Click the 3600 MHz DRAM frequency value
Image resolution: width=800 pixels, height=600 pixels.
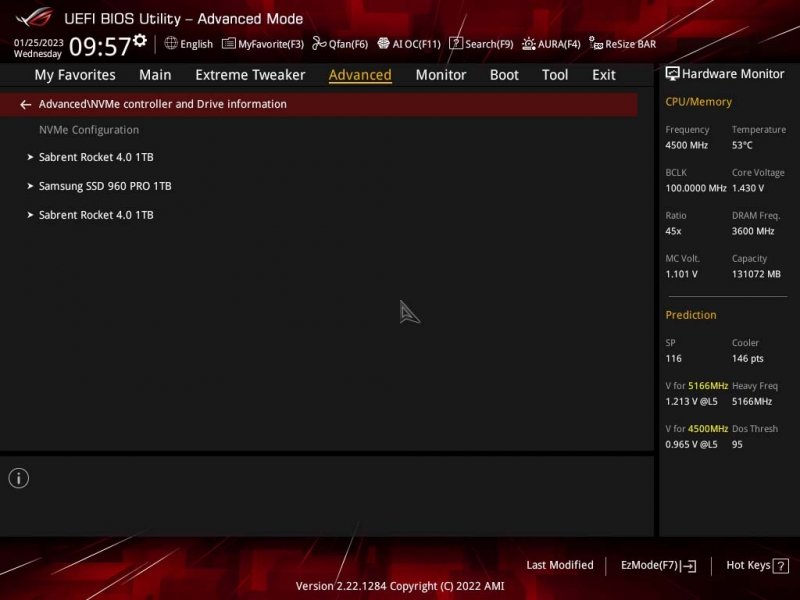click(x=753, y=231)
